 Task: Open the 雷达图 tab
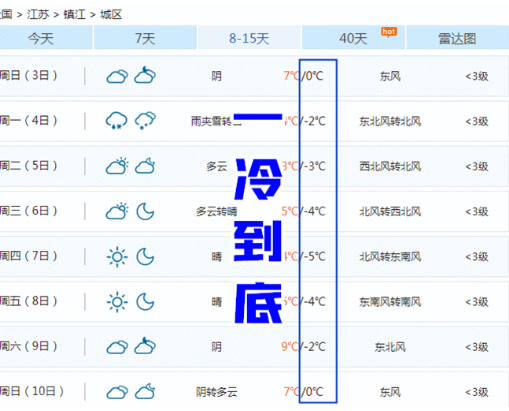[457, 38]
